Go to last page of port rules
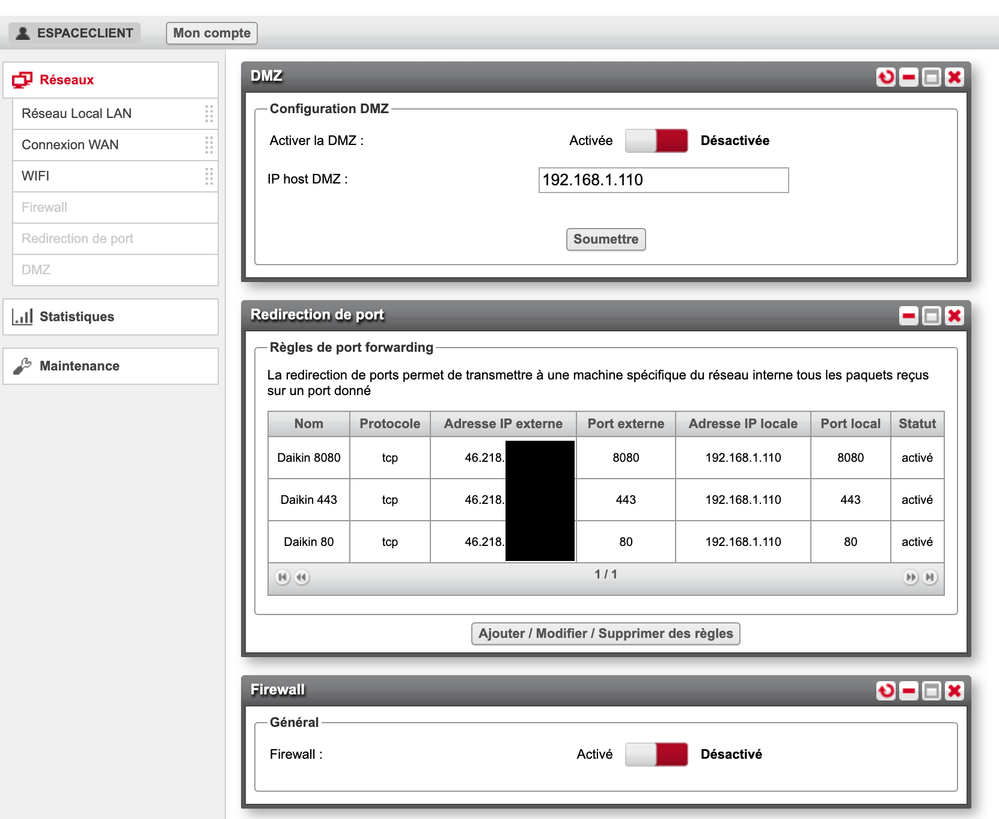Screen dimensions: 999x819 [x=930, y=578]
